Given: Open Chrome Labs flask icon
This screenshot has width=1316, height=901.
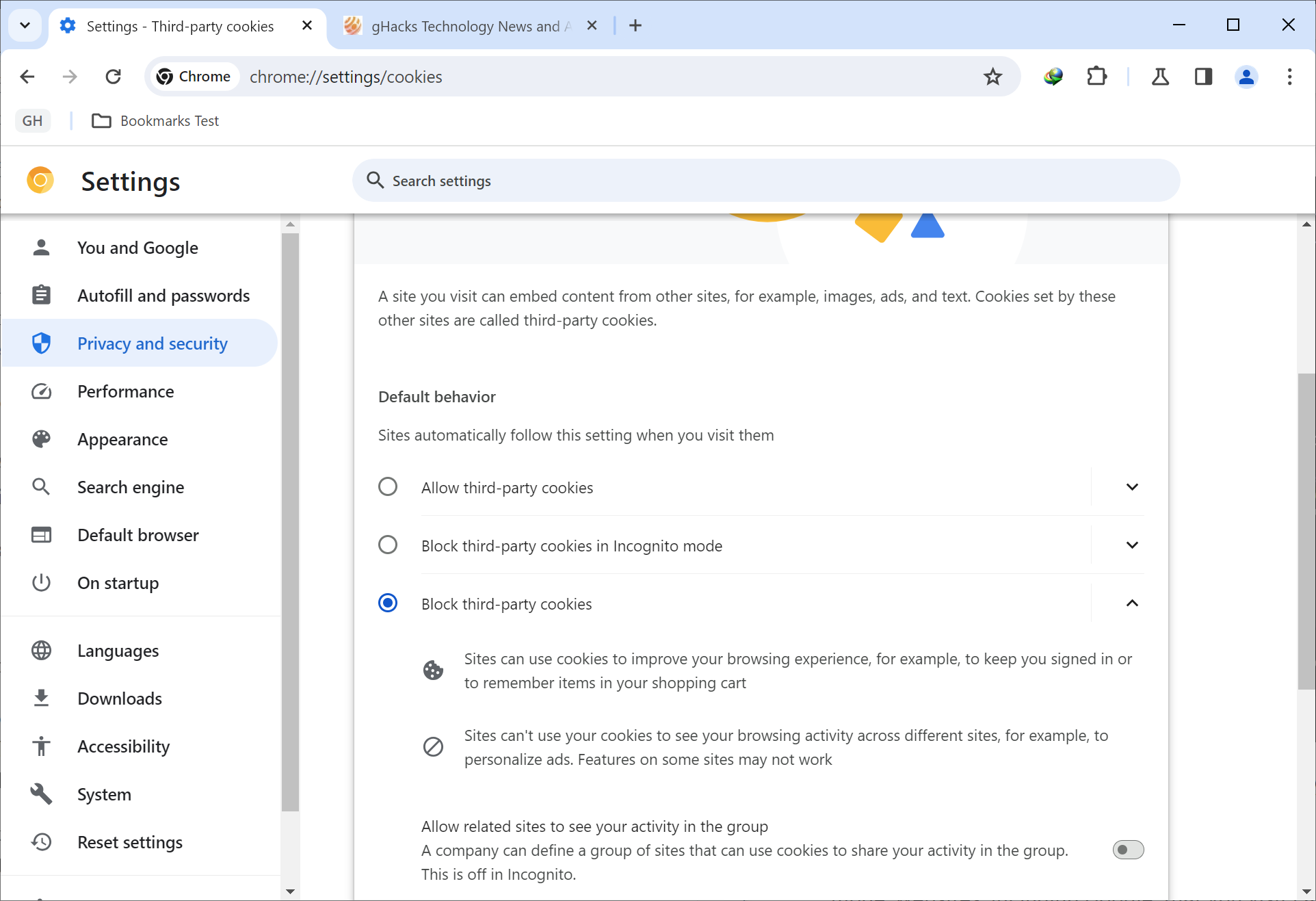Looking at the screenshot, I should (x=1160, y=77).
